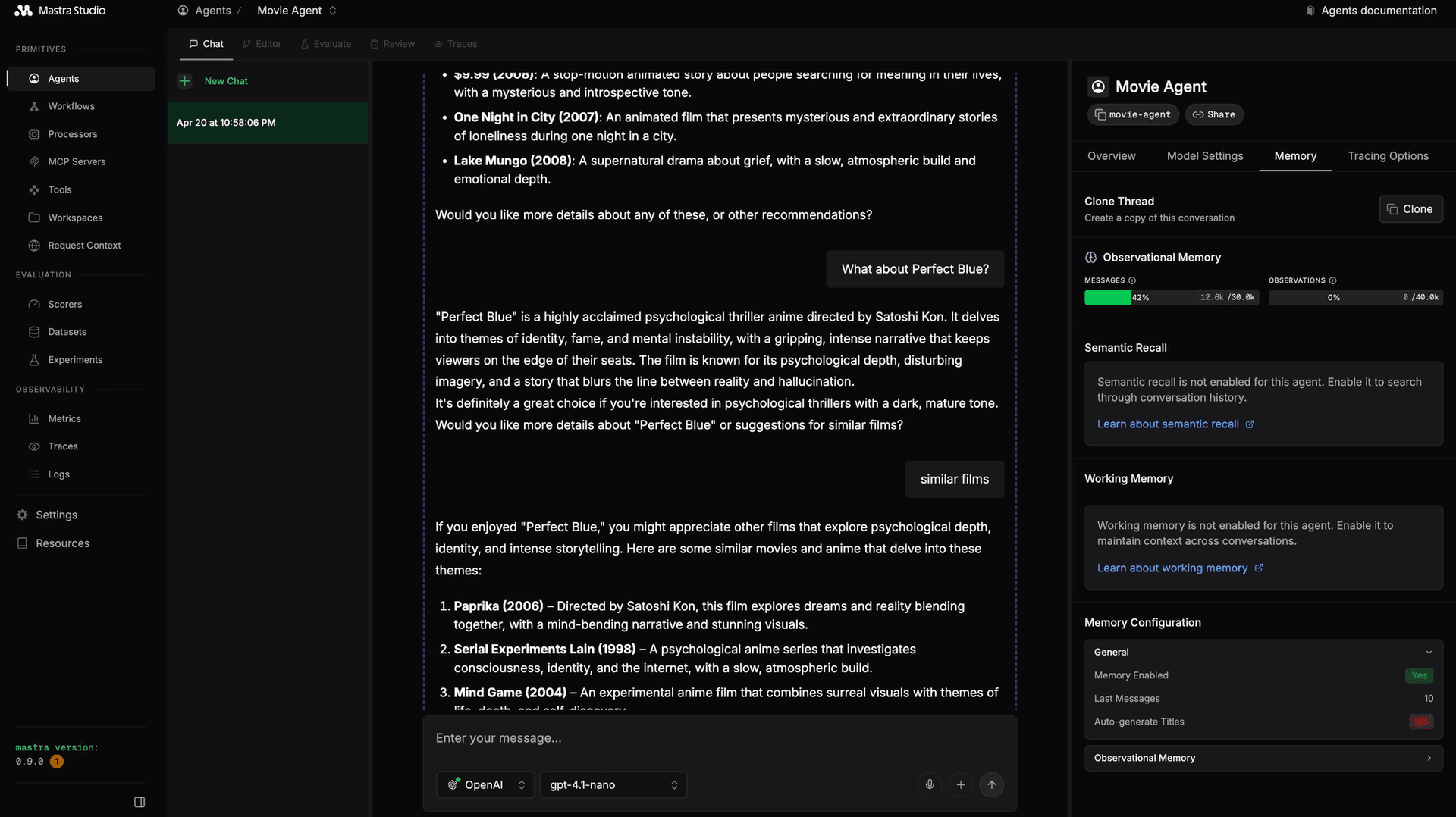Select the Workflows sidebar icon
The width and height of the screenshot is (1456, 817).
click(x=71, y=106)
